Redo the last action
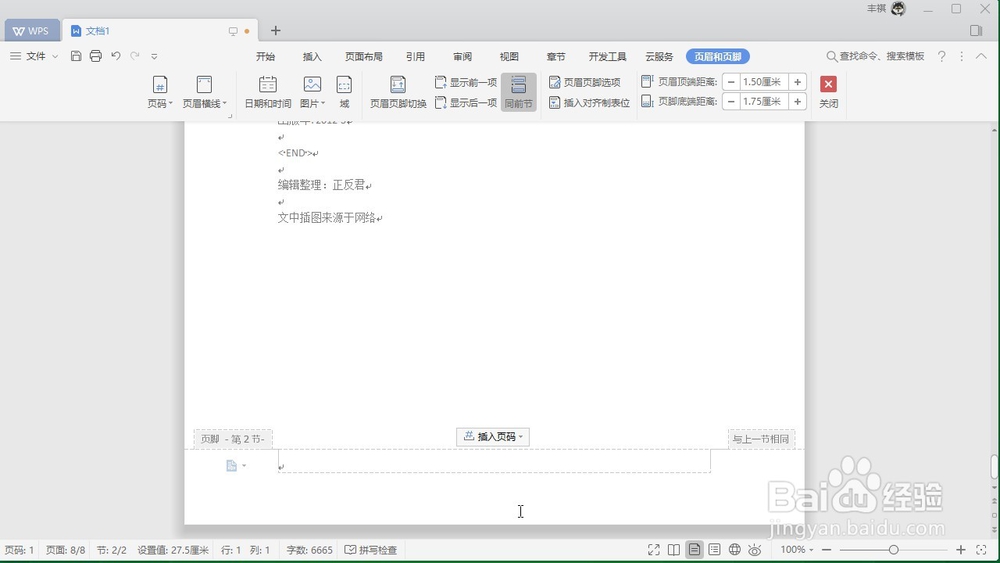The width and height of the screenshot is (1000, 563). pos(135,56)
